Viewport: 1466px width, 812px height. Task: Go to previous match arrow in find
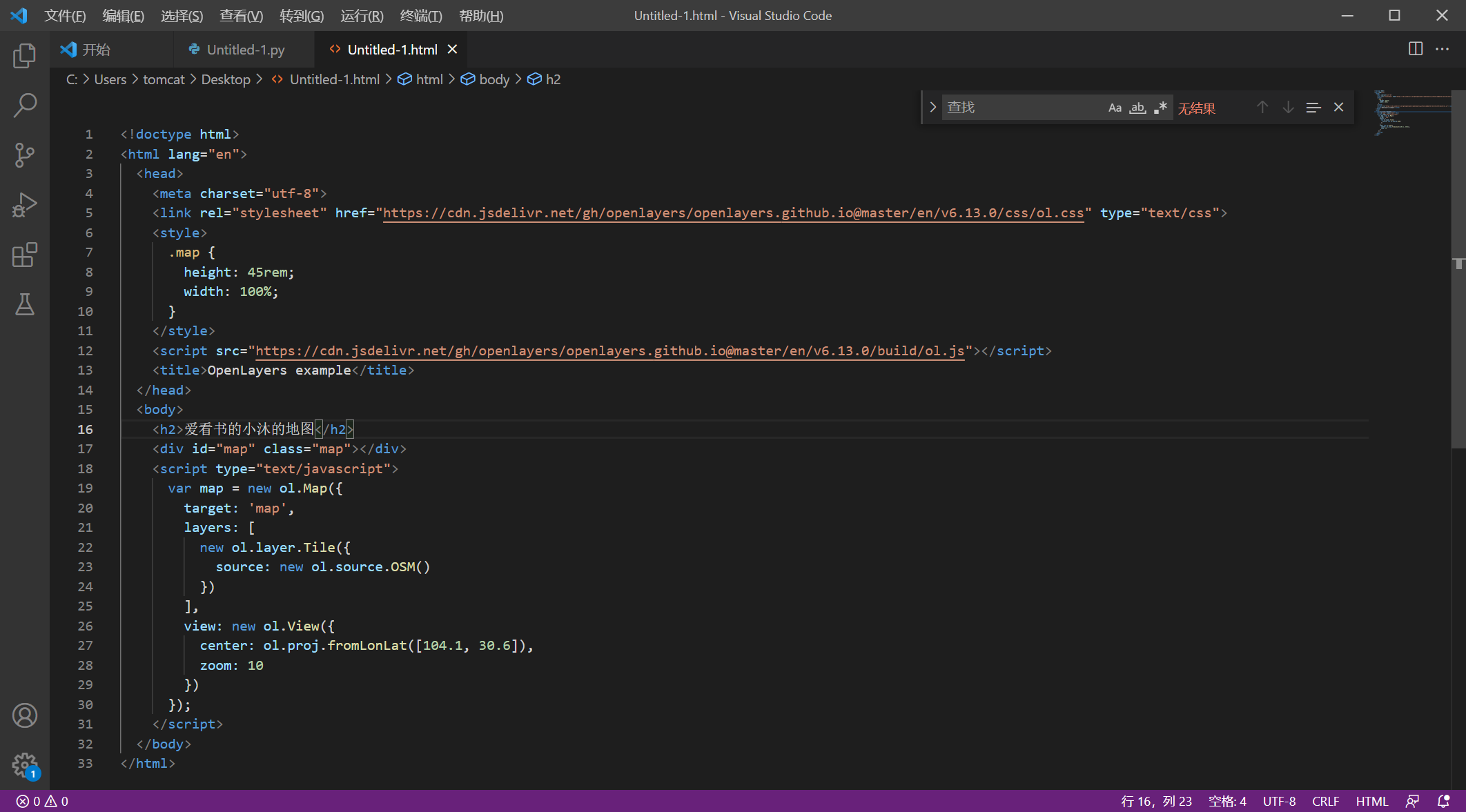tap(1262, 108)
